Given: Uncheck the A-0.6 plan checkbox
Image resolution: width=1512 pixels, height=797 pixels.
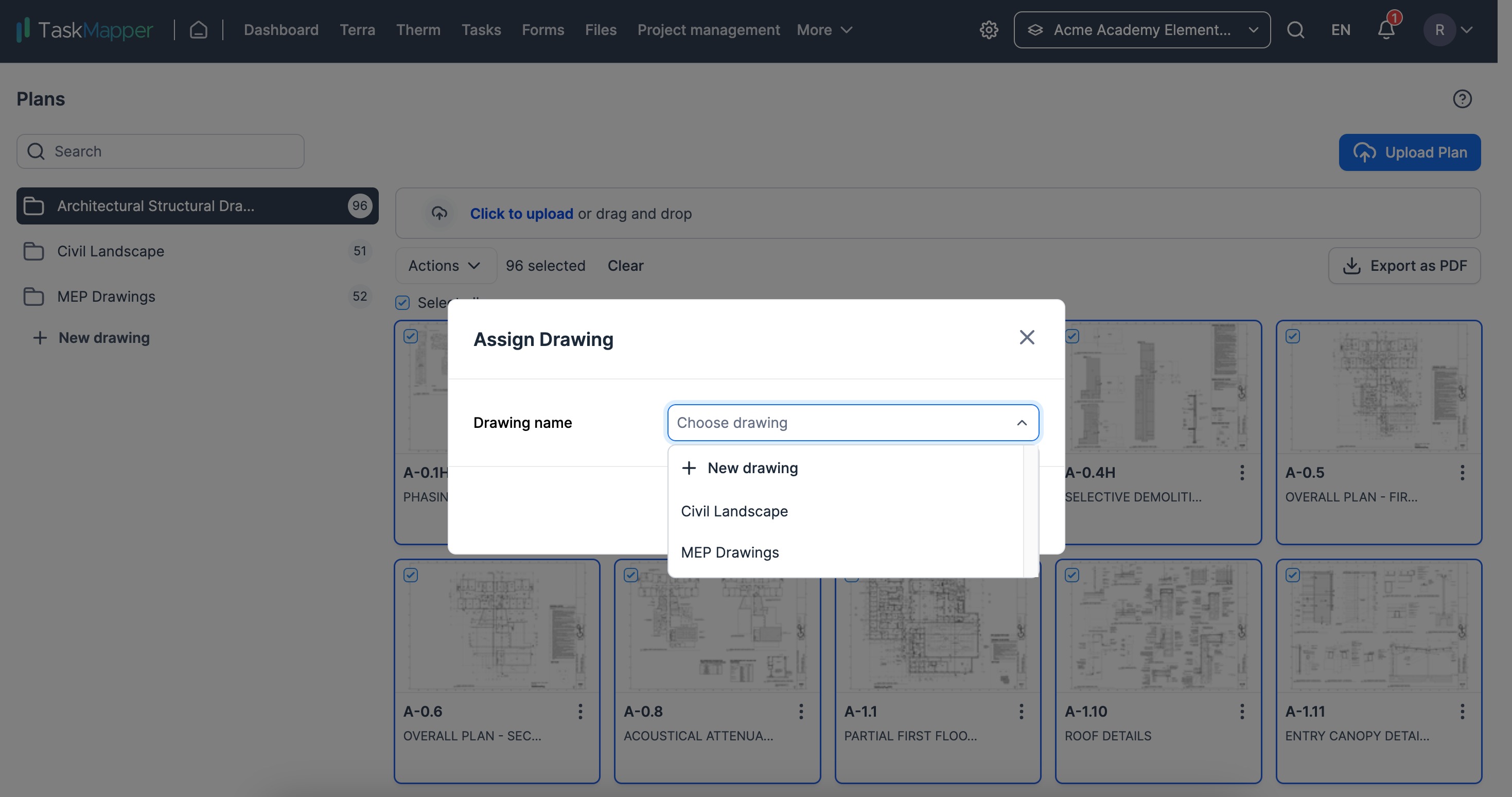Looking at the screenshot, I should tap(410, 575).
